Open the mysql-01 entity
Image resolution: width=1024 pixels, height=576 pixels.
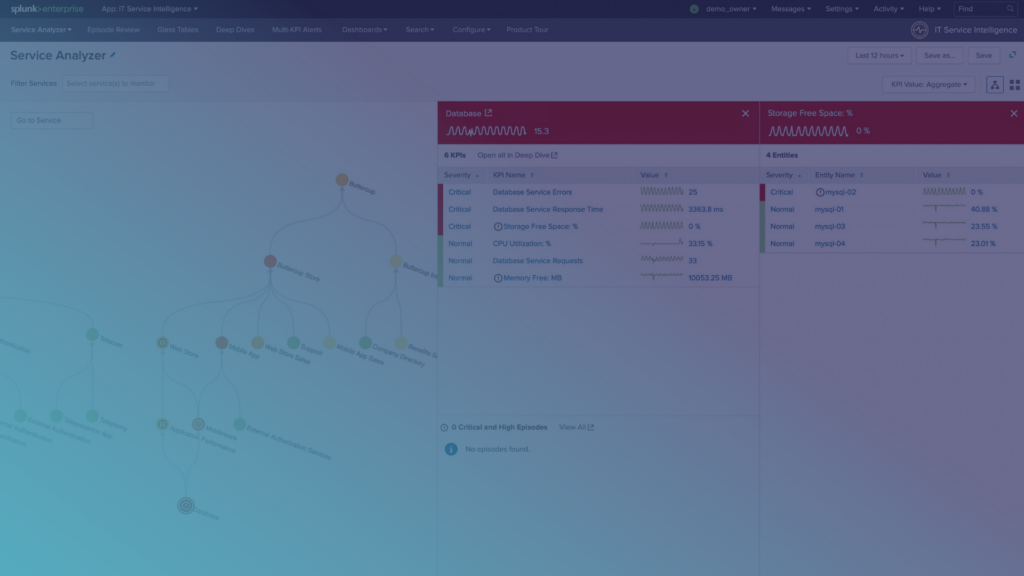(829, 210)
